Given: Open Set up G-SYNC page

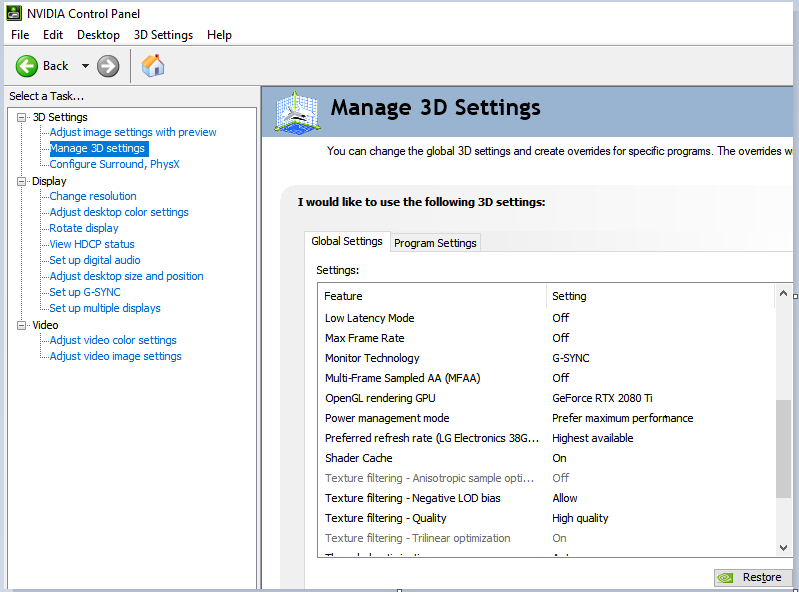Looking at the screenshot, I should [85, 292].
